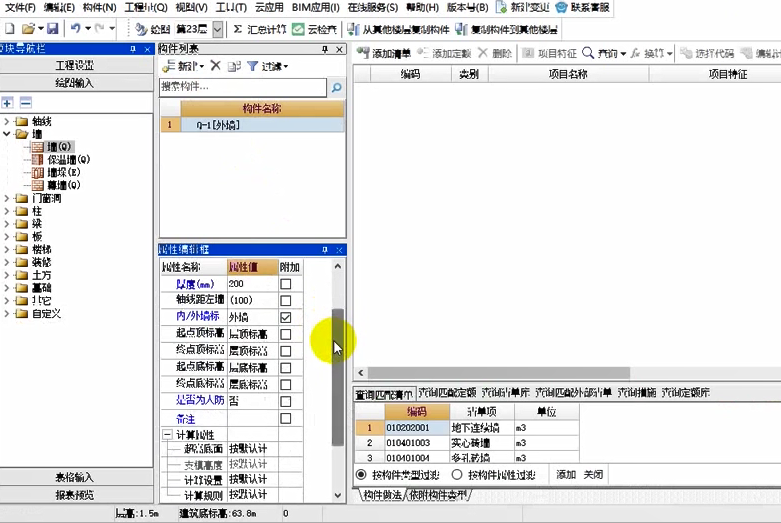Open the 视图(V) menu
This screenshot has width=781, height=523.
pos(177,7)
